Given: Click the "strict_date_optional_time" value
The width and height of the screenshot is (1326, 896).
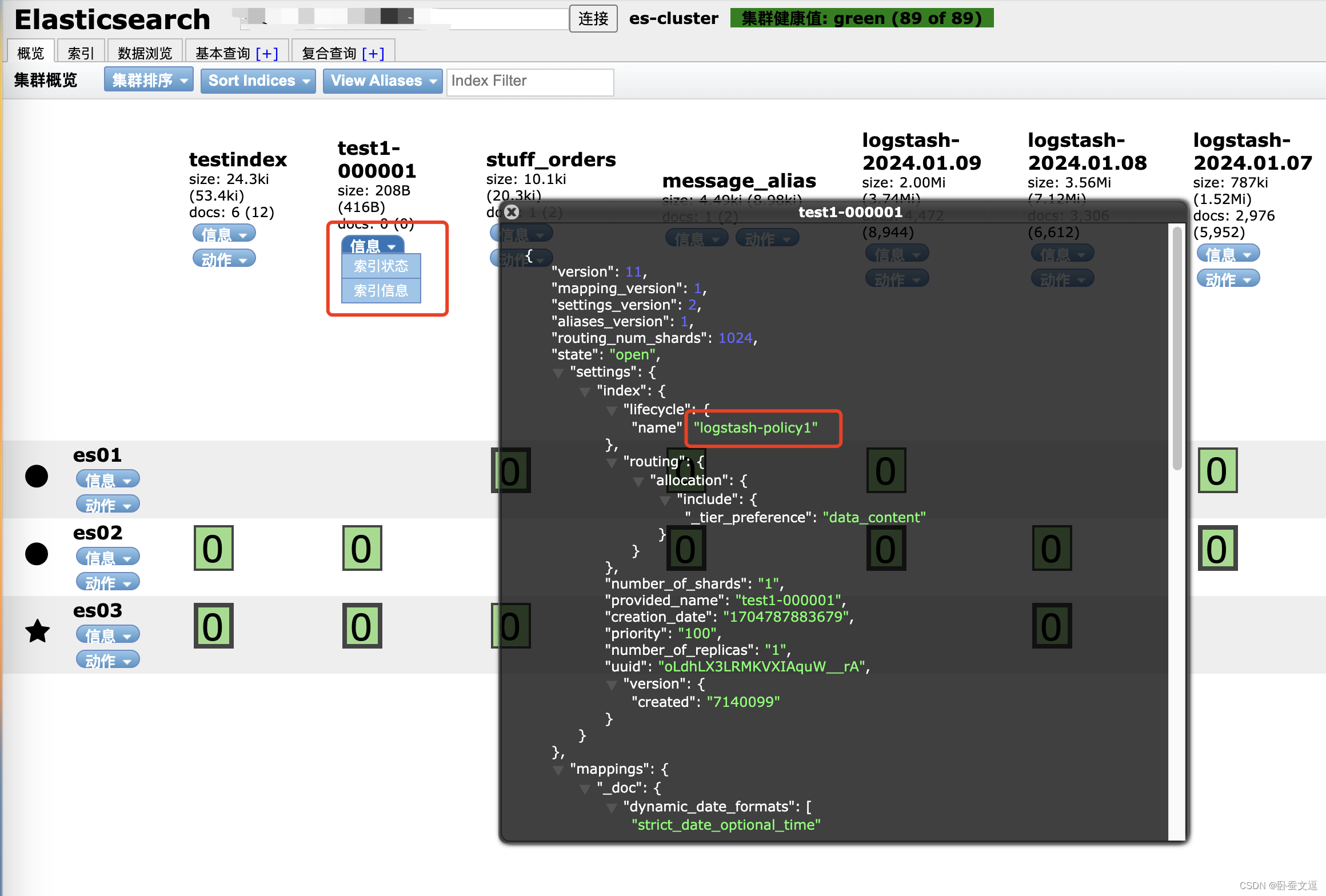Looking at the screenshot, I should point(726,825).
